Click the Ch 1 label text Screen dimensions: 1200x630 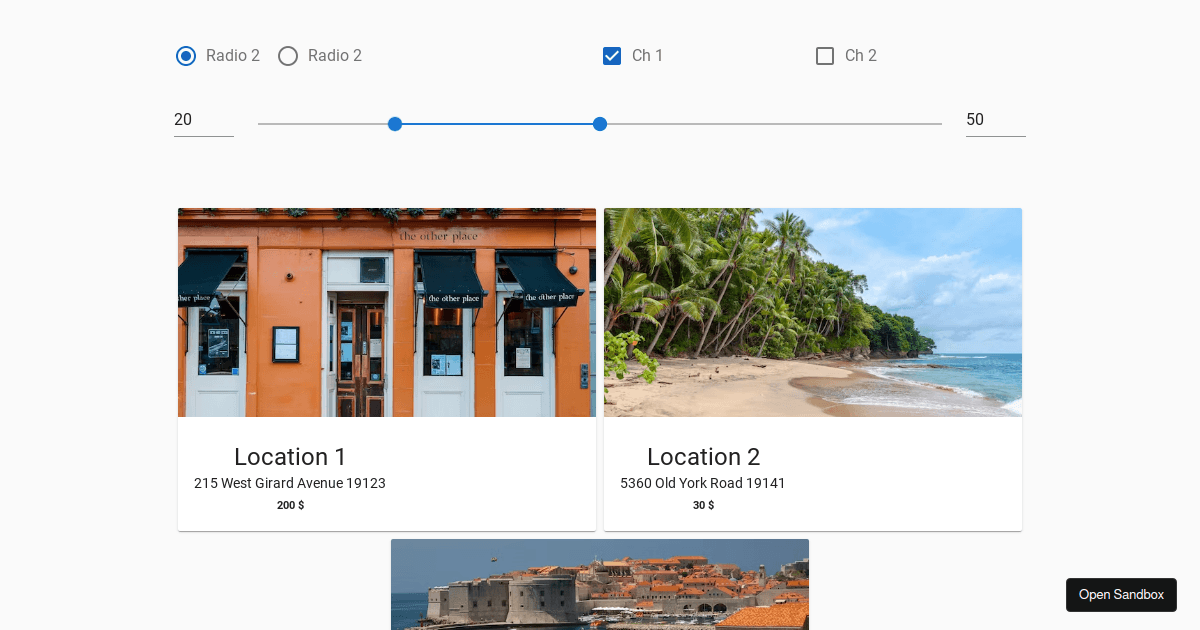coord(647,56)
